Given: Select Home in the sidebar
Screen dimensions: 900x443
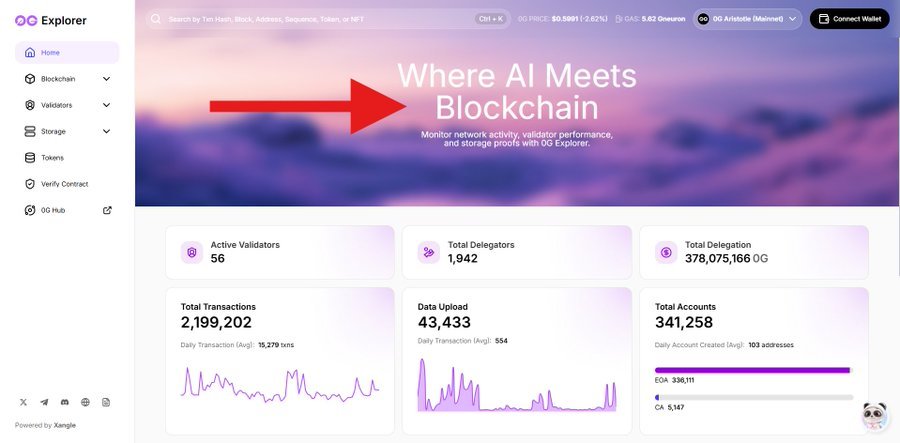Looking at the screenshot, I should (x=50, y=53).
